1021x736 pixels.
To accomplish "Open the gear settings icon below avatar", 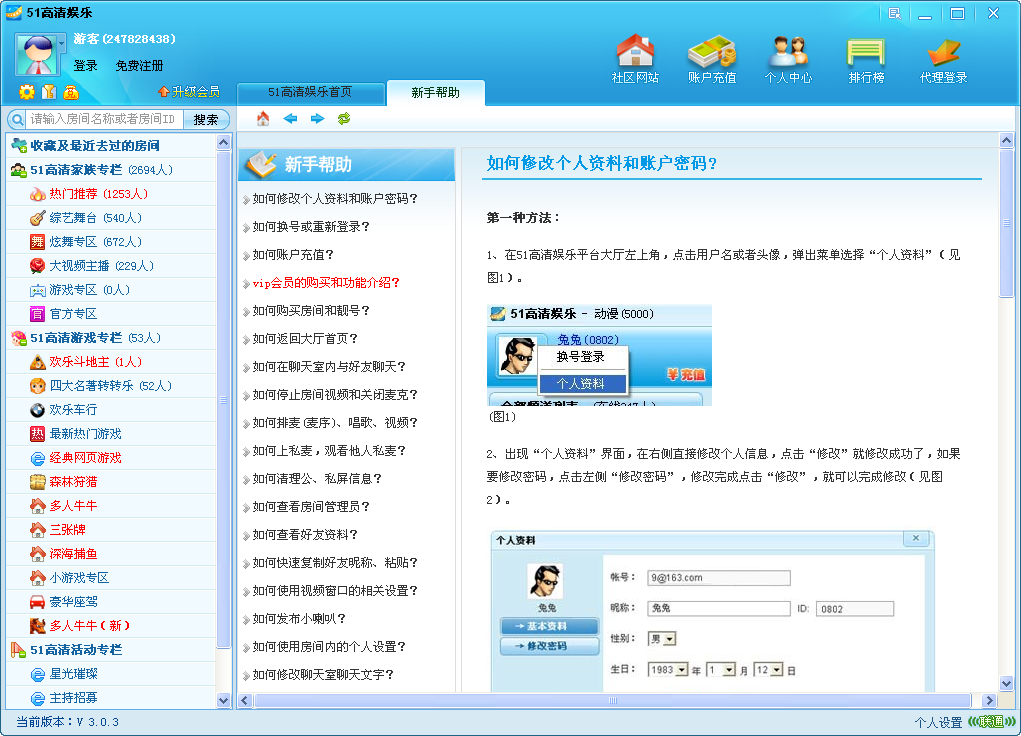I will tap(27, 92).
